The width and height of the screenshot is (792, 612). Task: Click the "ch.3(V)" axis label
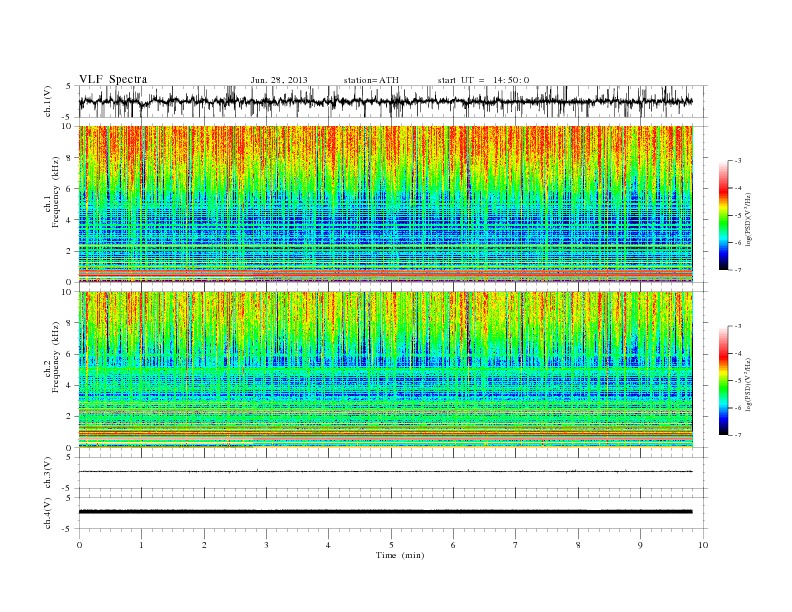click(x=48, y=473)
